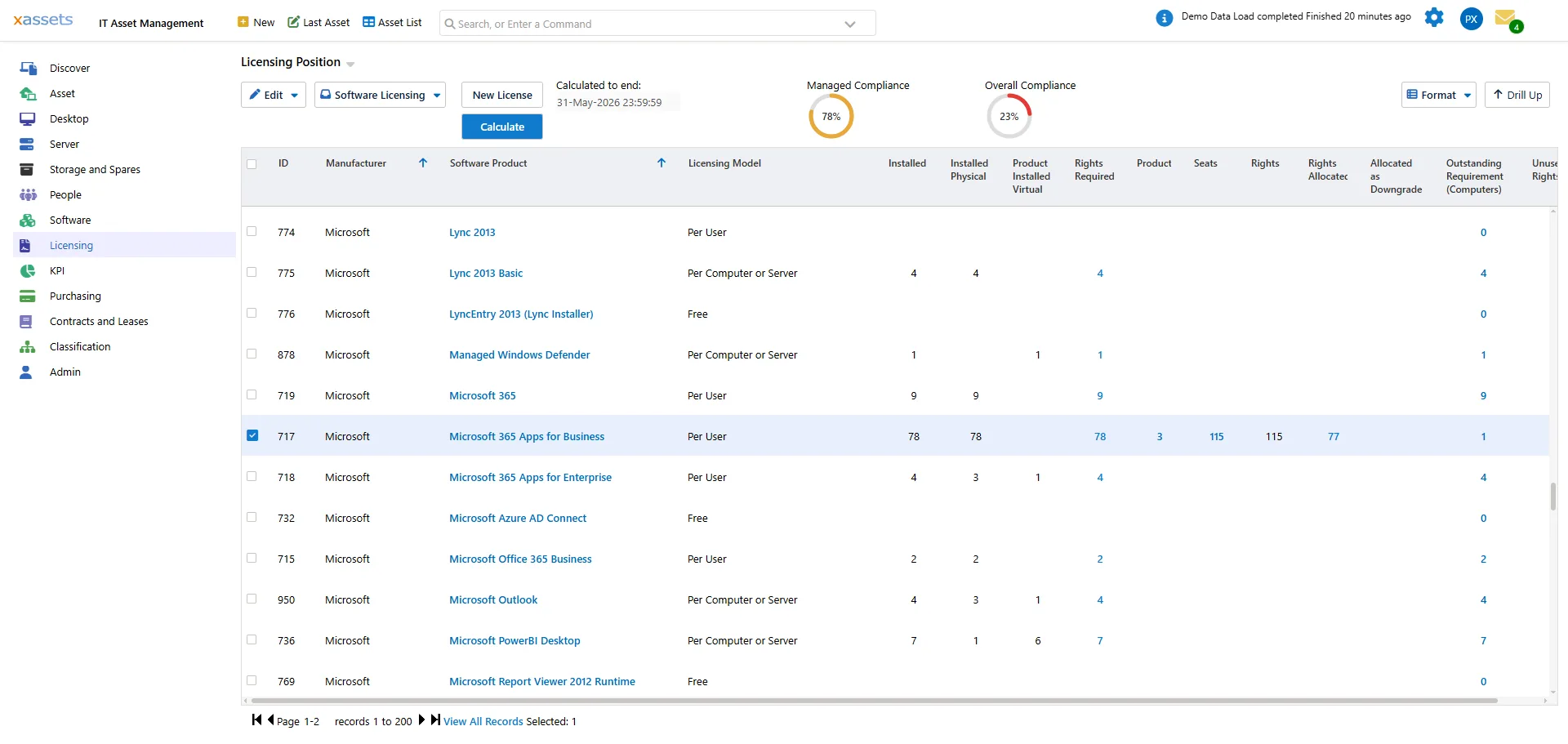Click the Purchasing sidebar icon
Screen dimensions: 1568x744
click(28, 296)
